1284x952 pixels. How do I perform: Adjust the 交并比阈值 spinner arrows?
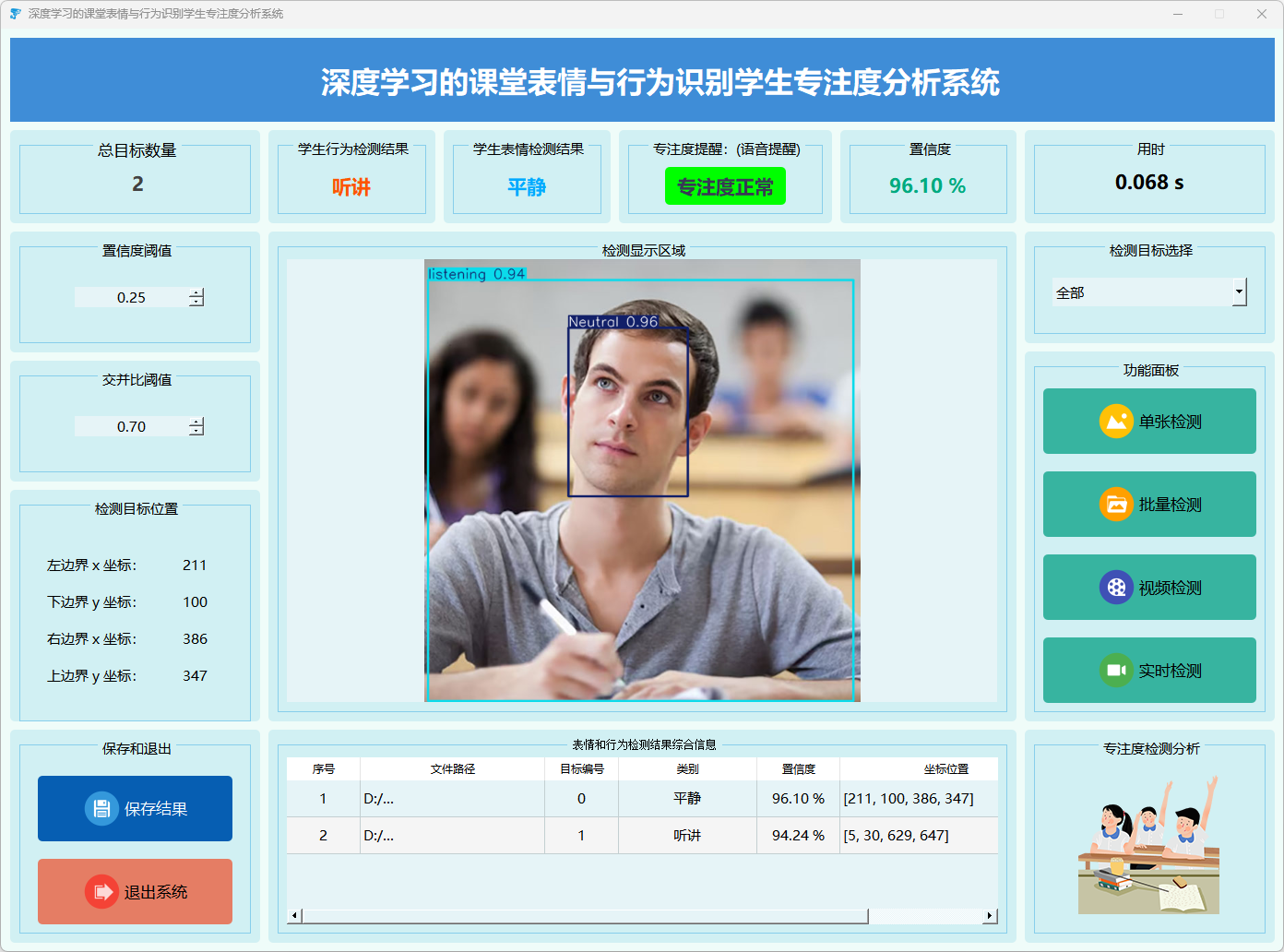coord(196,426)
